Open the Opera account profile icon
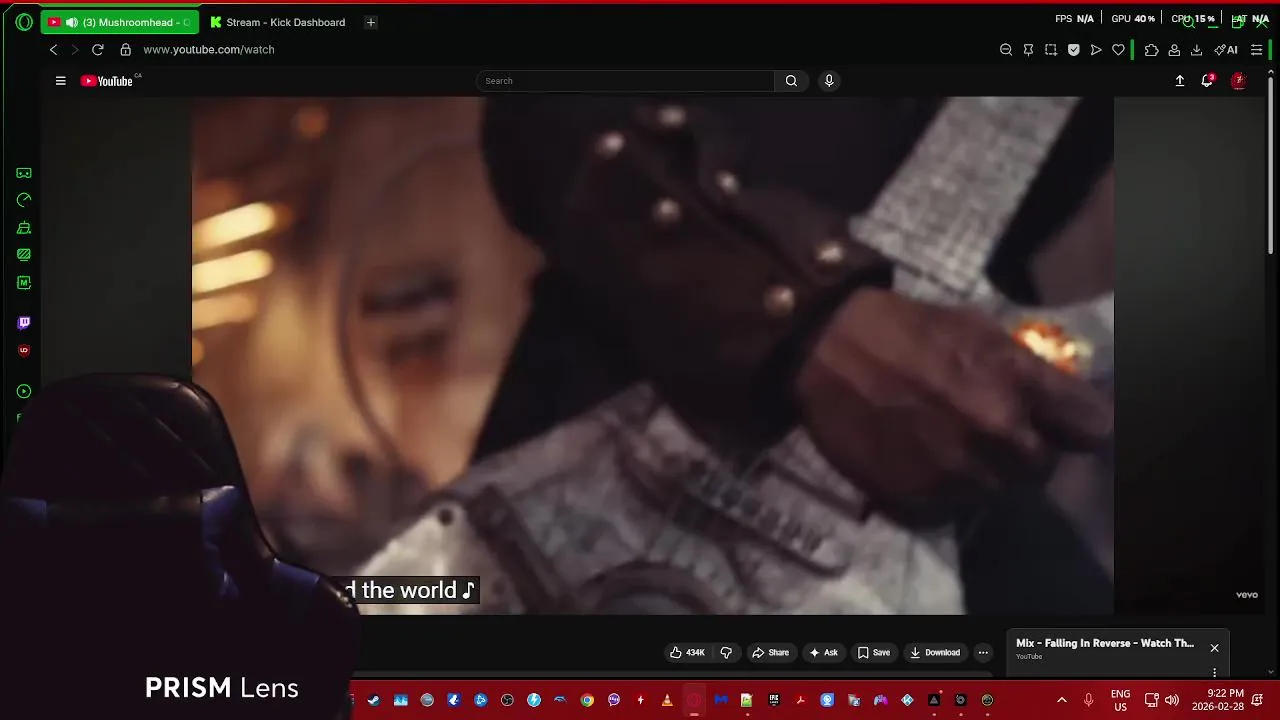1280x720 pixels. click(x=1174, y=50)
